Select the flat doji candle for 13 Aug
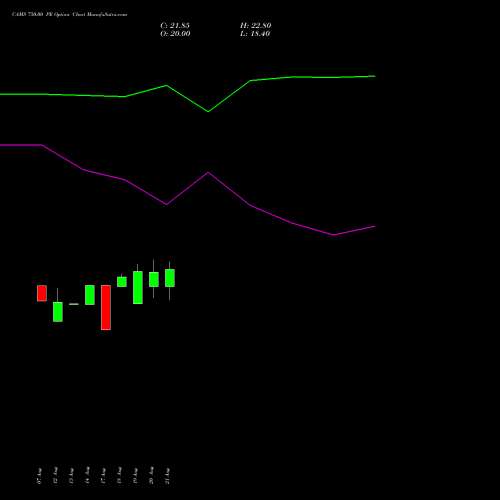 [x=74, y=304]
